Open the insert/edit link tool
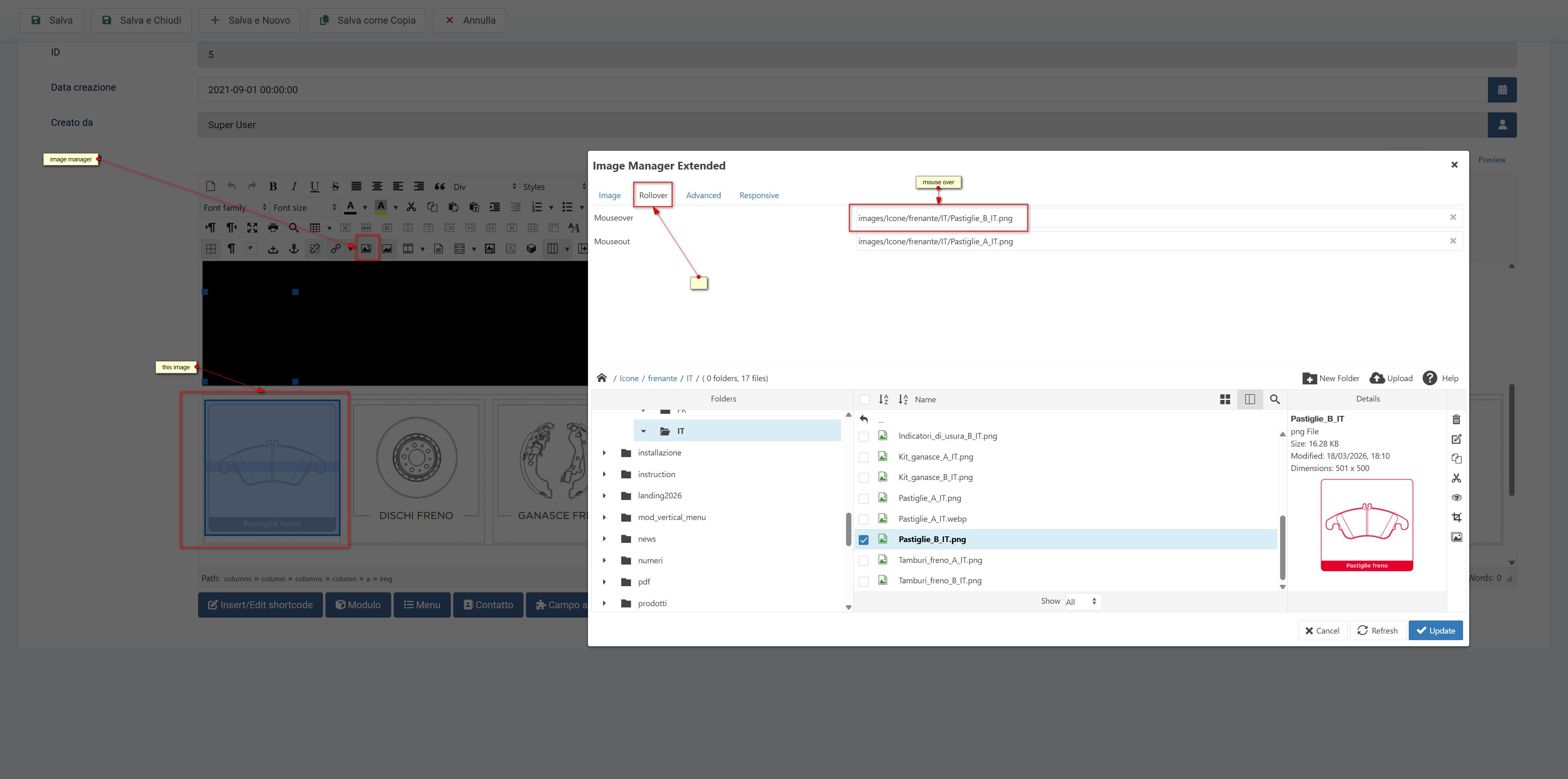The image size is (1568, 779). 335,248
